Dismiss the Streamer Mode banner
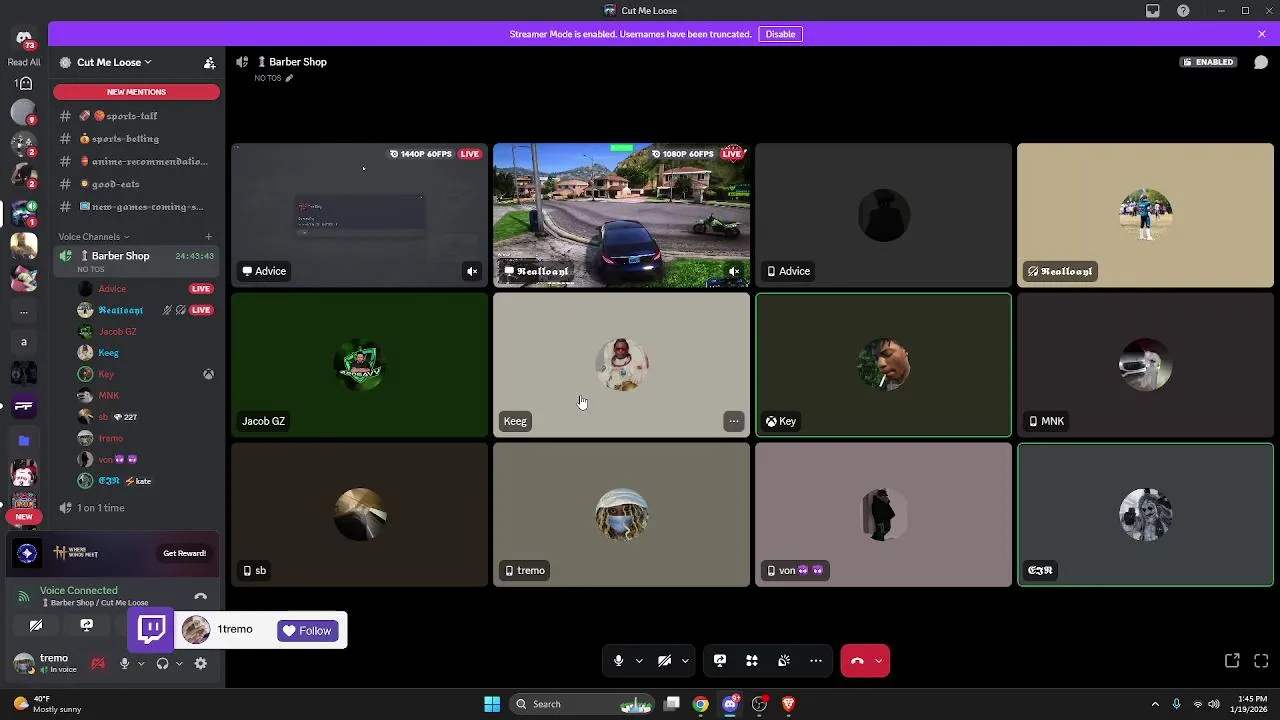The image size is (1280, 720). [1262, 34]
